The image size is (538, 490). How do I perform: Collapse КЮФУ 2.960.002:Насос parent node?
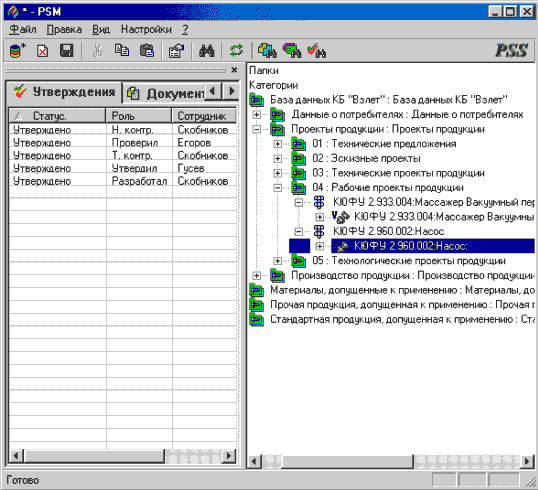click(x=299, y=232)
